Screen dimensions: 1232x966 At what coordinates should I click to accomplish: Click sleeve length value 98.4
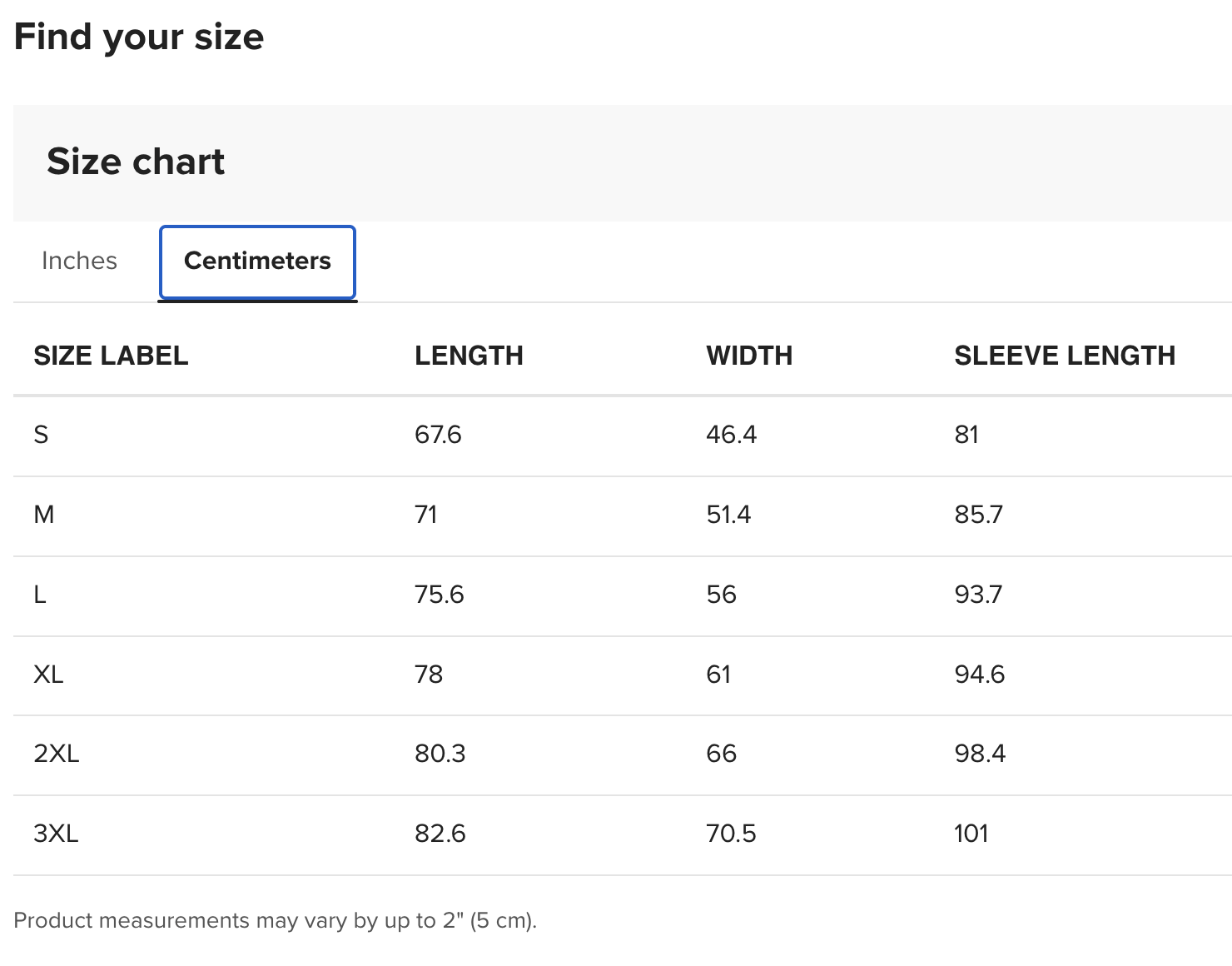(x=980, y=754)
